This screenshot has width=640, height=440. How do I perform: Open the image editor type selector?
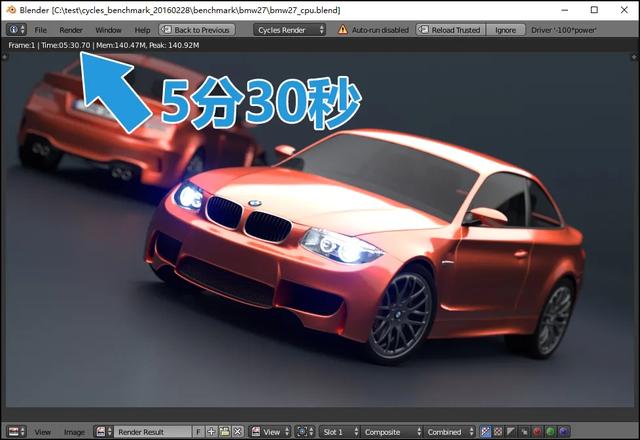[17, 431]
